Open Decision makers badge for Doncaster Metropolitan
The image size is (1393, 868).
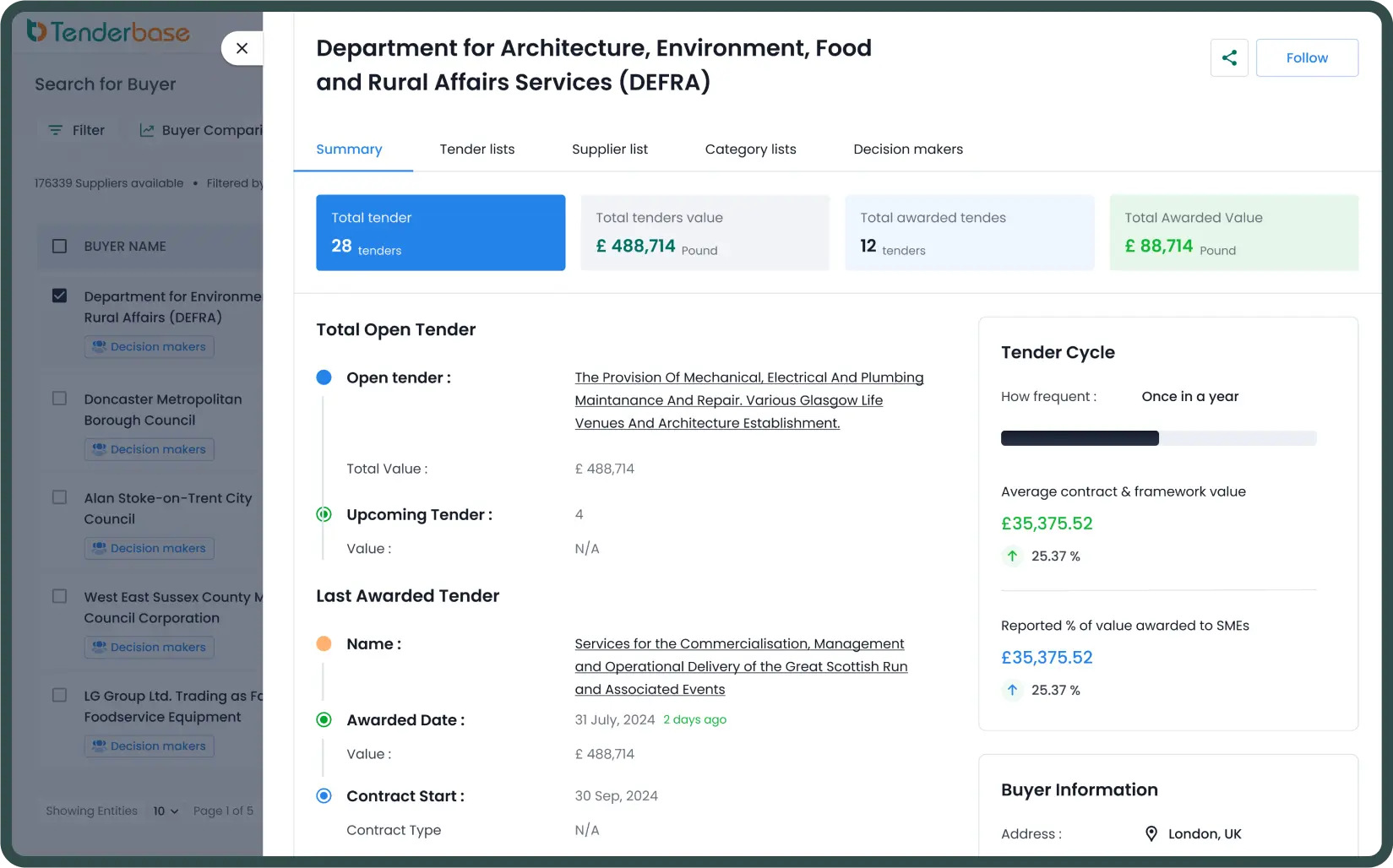pos(149,449)
